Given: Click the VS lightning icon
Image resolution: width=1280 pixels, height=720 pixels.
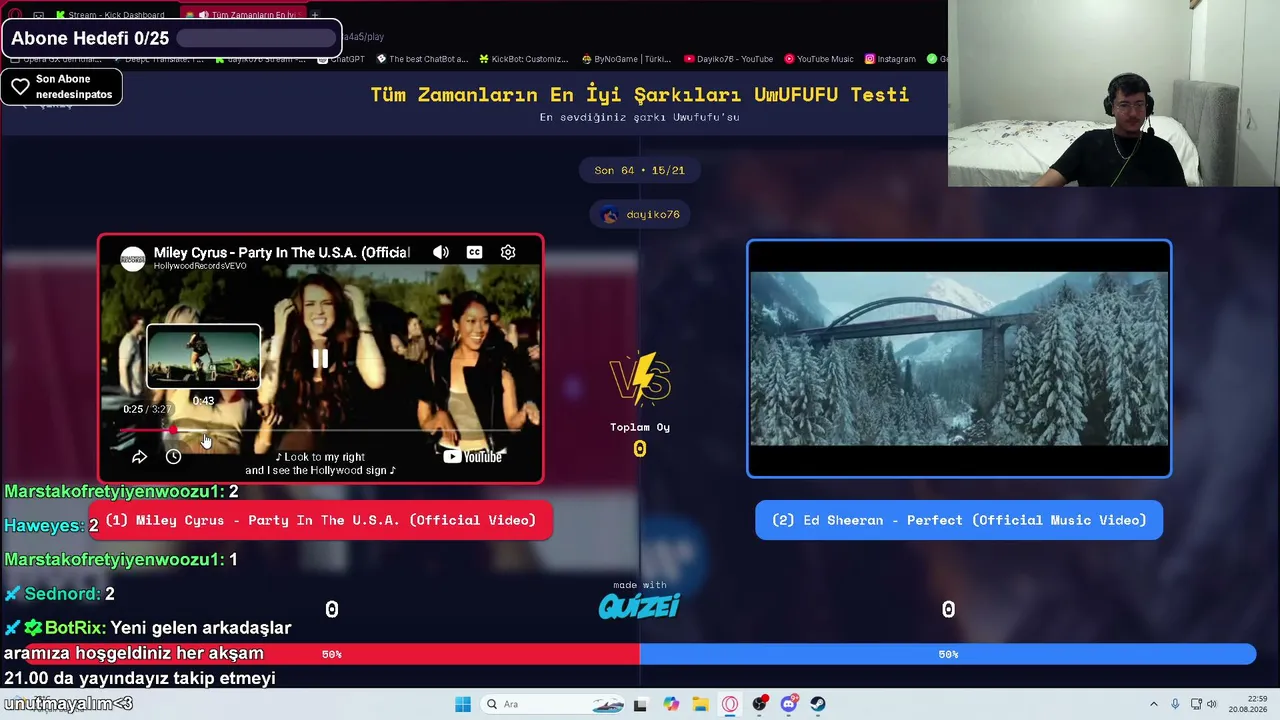Looking at the screenshot, I should point(640,379).
